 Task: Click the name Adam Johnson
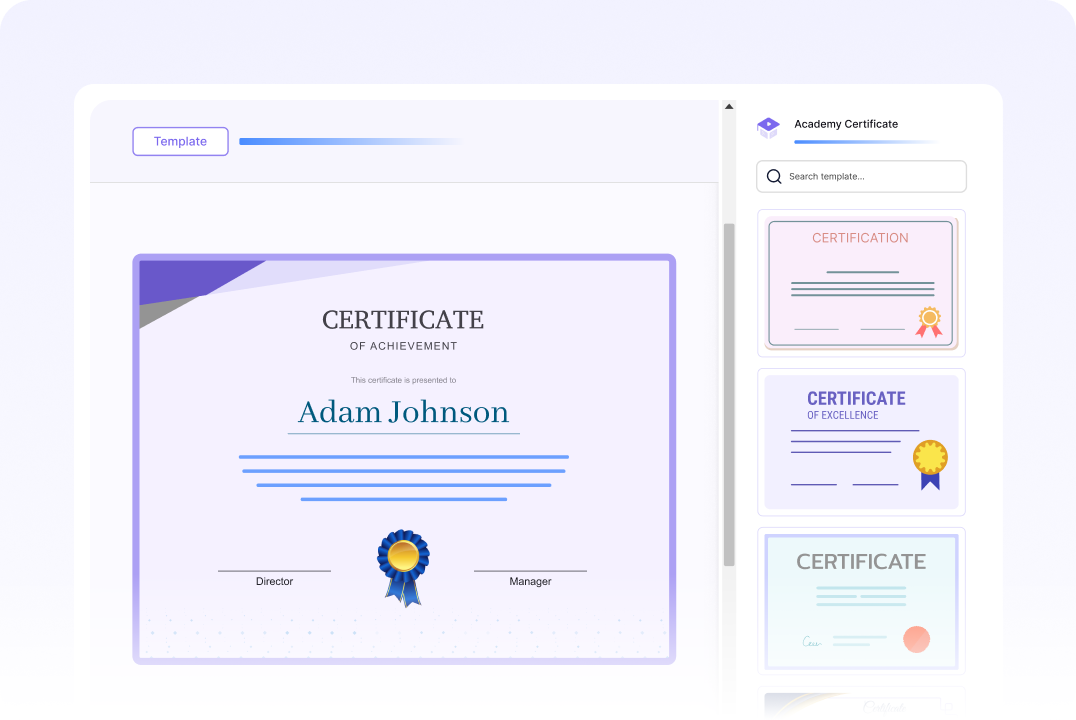[x=404, y=412]
